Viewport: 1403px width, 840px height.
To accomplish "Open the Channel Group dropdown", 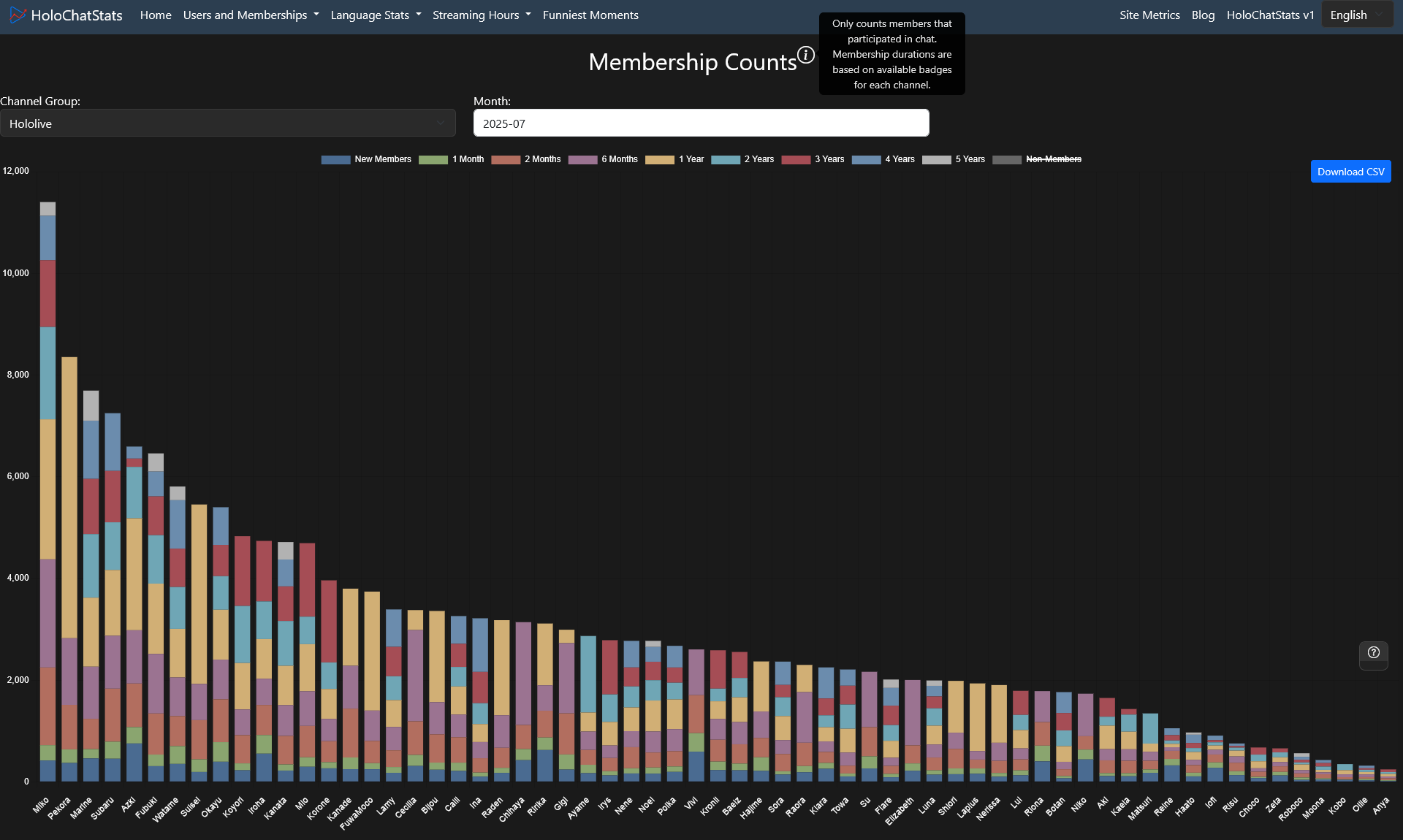I will tap(227, 123).
